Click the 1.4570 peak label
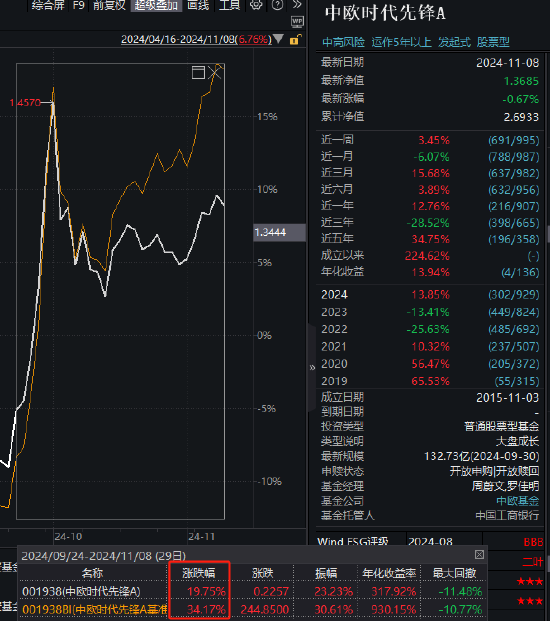The image size is (550, 621). (25, 103)
